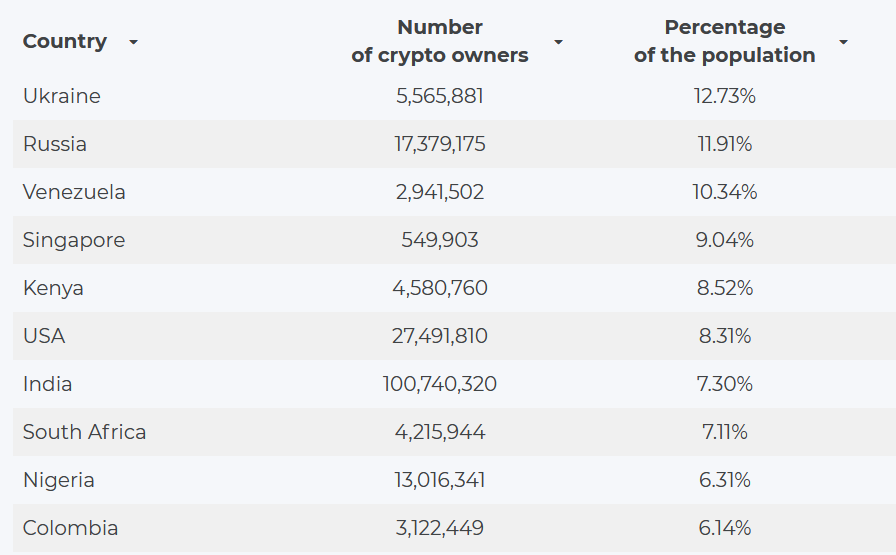Open the Number of crypto owners sort arrow
896x555 pixels.
558,42
